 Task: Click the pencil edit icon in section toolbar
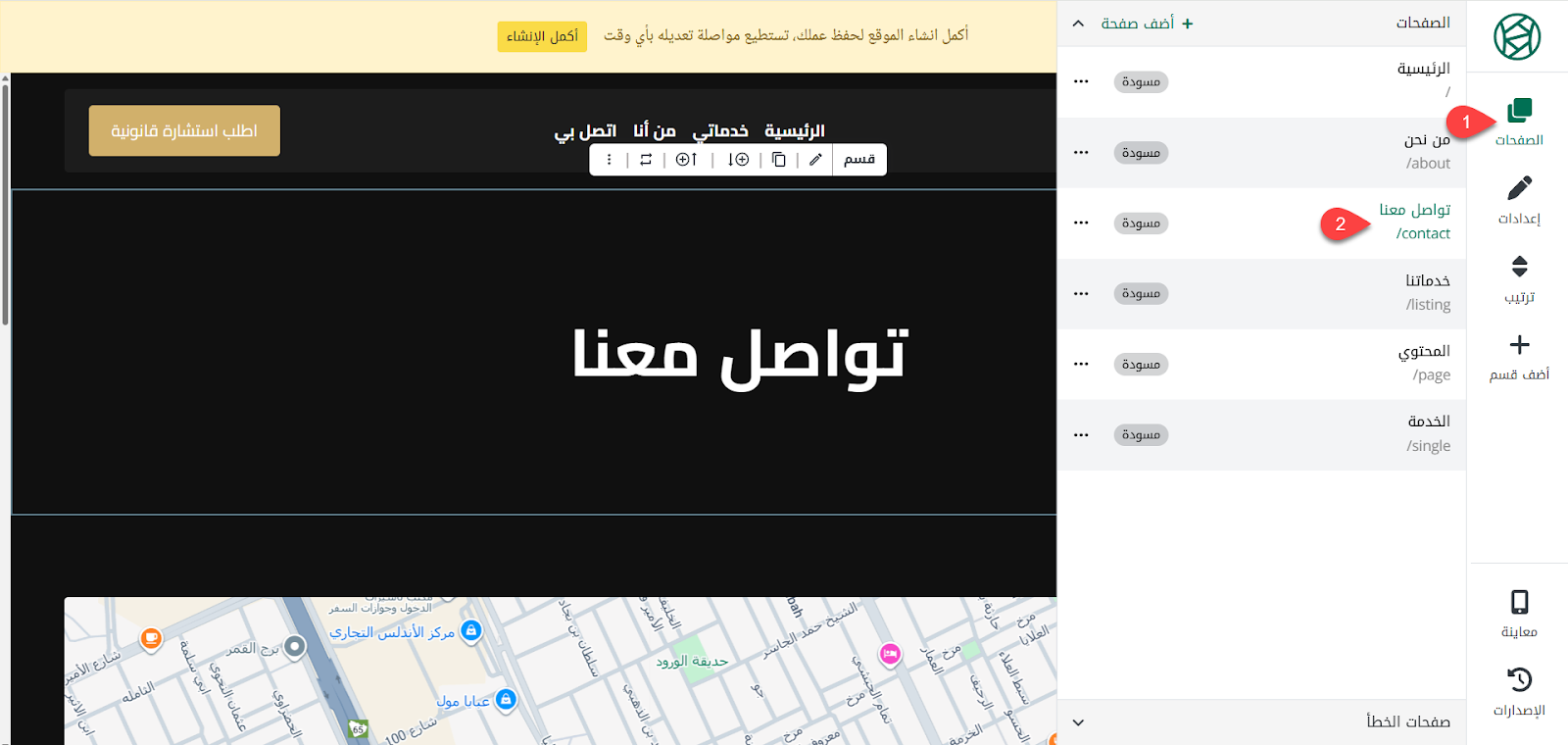pos(815,160)
